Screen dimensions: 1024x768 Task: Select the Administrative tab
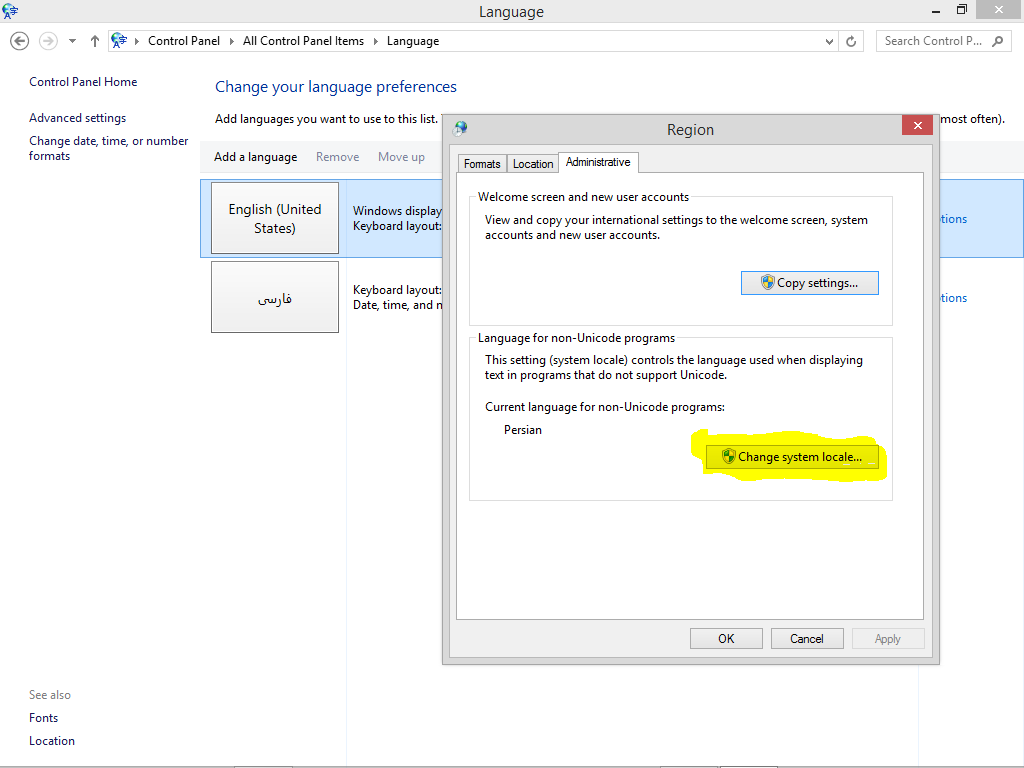(598, 162)
